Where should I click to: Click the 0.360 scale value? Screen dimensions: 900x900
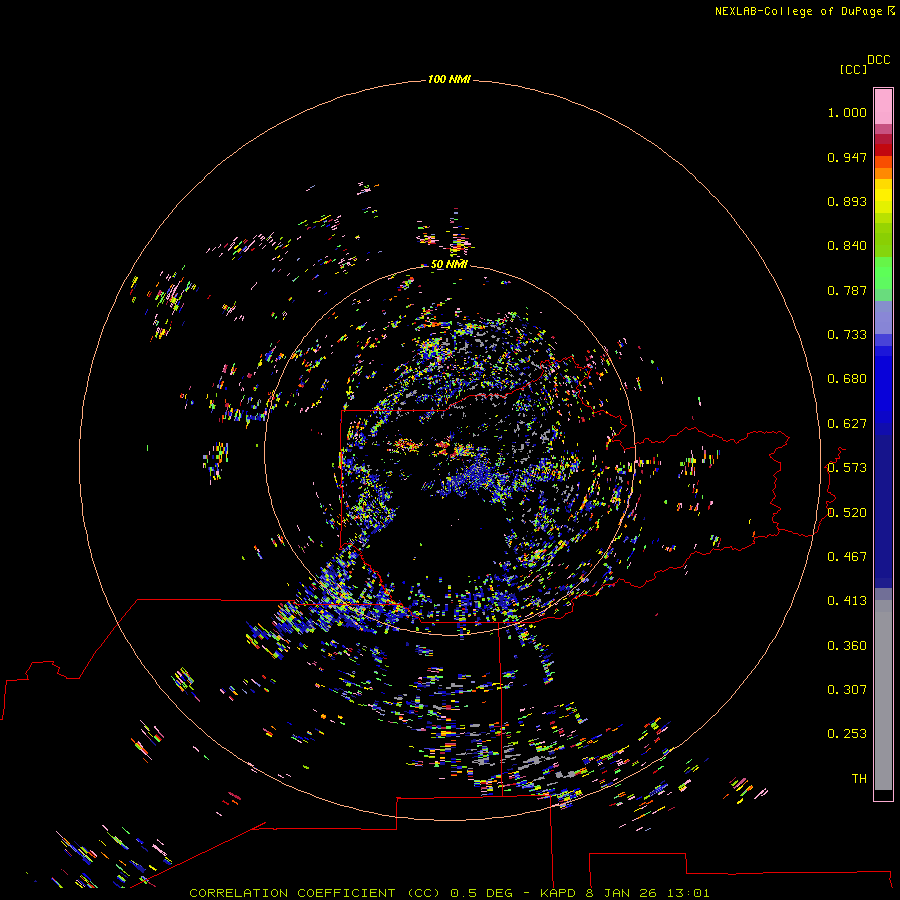847,646
